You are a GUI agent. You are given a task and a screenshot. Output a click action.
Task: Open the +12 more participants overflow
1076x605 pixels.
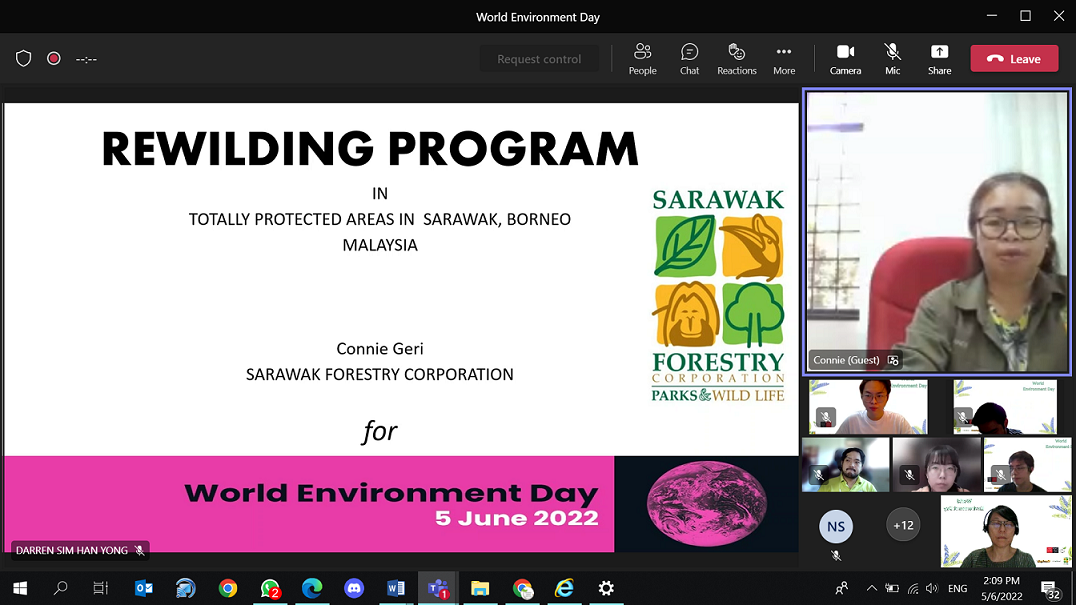(903, 525)
